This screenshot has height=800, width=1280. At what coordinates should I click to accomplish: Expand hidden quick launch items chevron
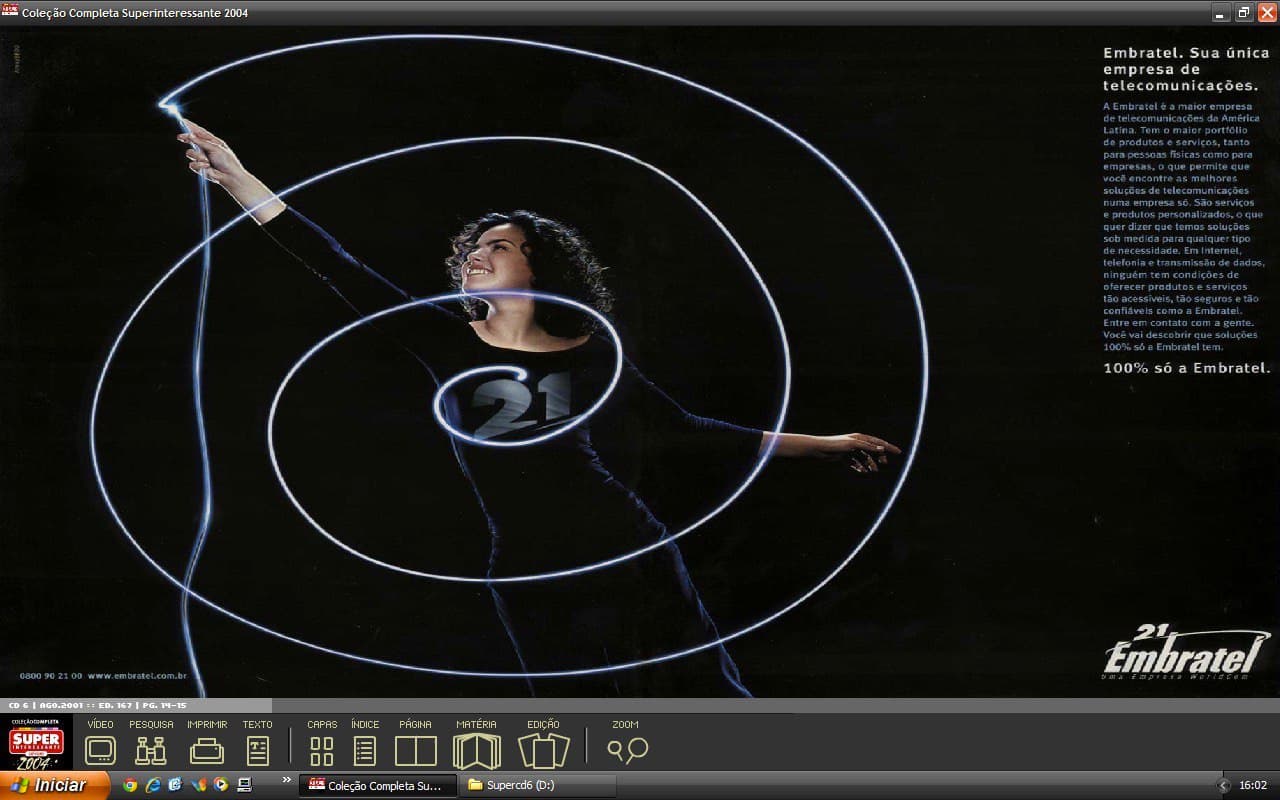(x=287, y=779)
